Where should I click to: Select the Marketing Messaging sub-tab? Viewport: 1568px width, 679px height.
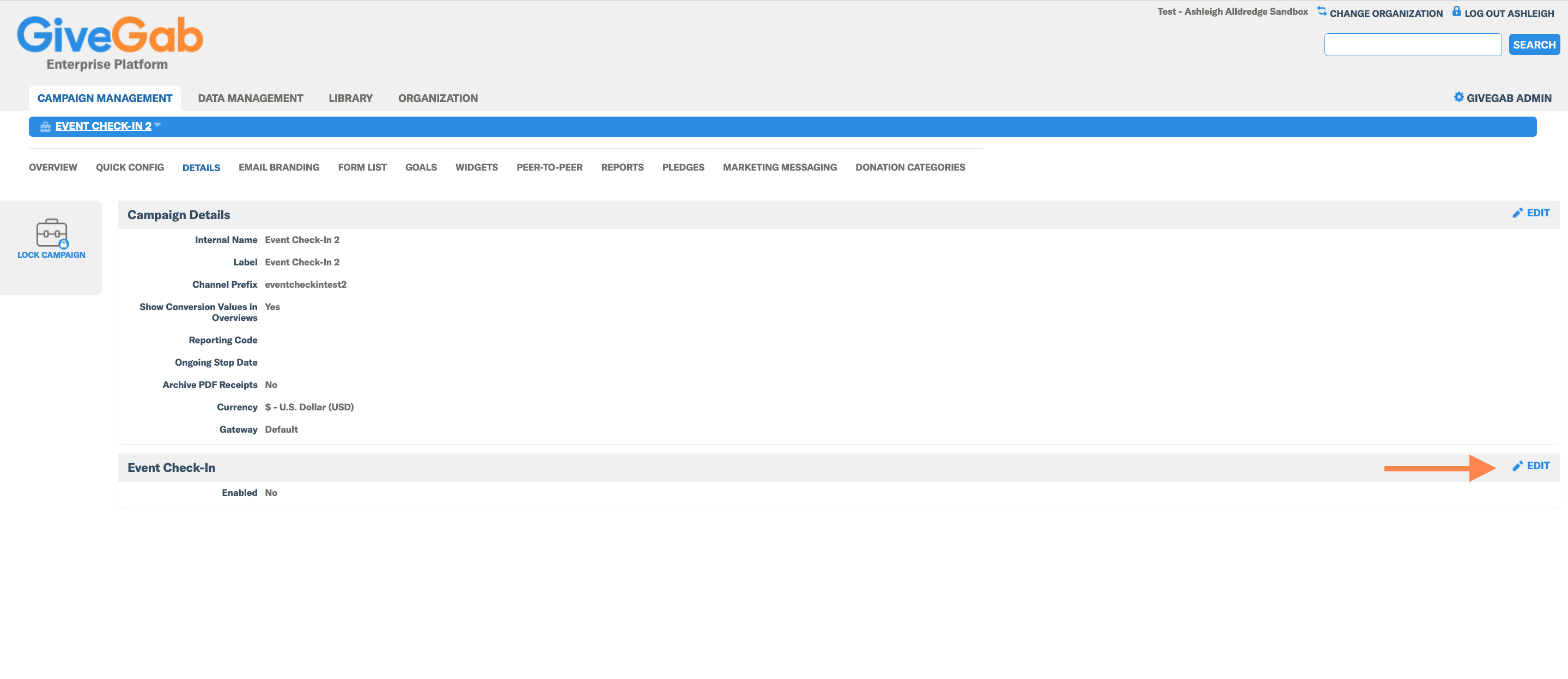click(x=780, y=167)
